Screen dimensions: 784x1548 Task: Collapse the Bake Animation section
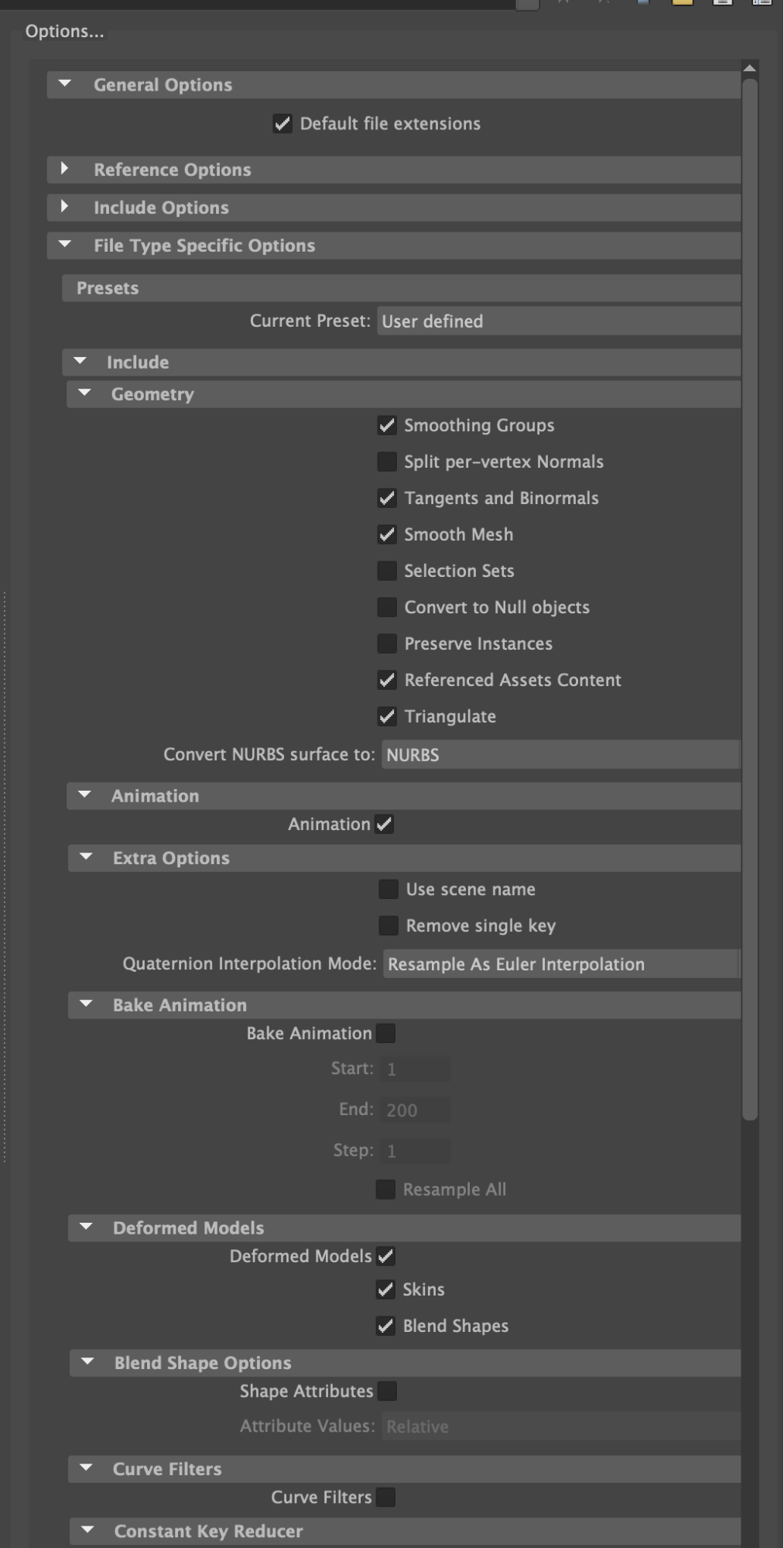point(86,1004)
